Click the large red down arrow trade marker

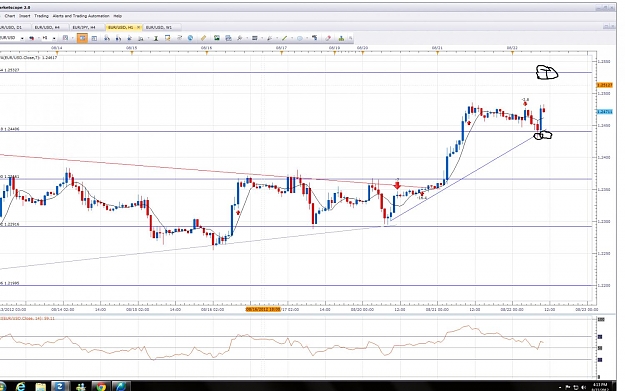pyautogui.click(x=397, y=185)
